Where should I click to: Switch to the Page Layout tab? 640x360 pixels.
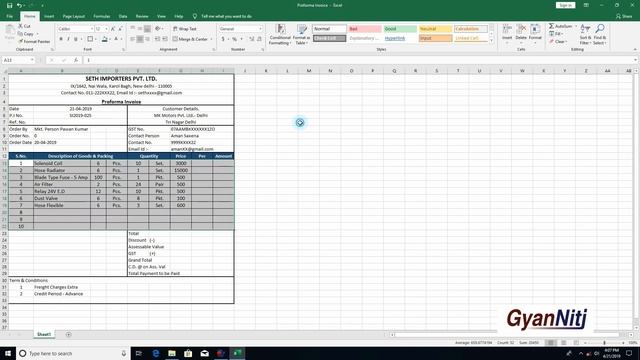[x=73, y=16]
